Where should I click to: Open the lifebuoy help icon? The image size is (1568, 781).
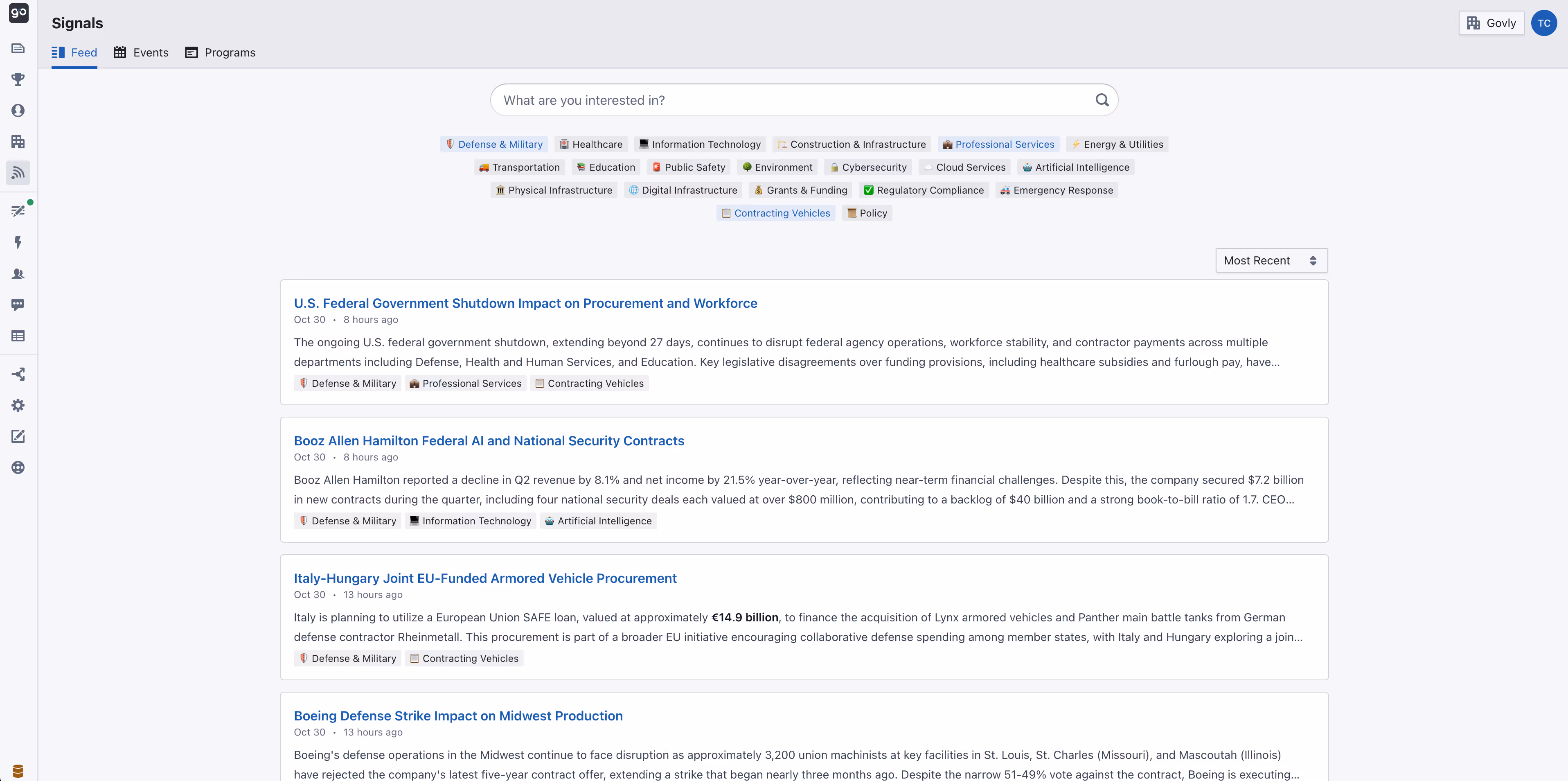tap(18, 467)
